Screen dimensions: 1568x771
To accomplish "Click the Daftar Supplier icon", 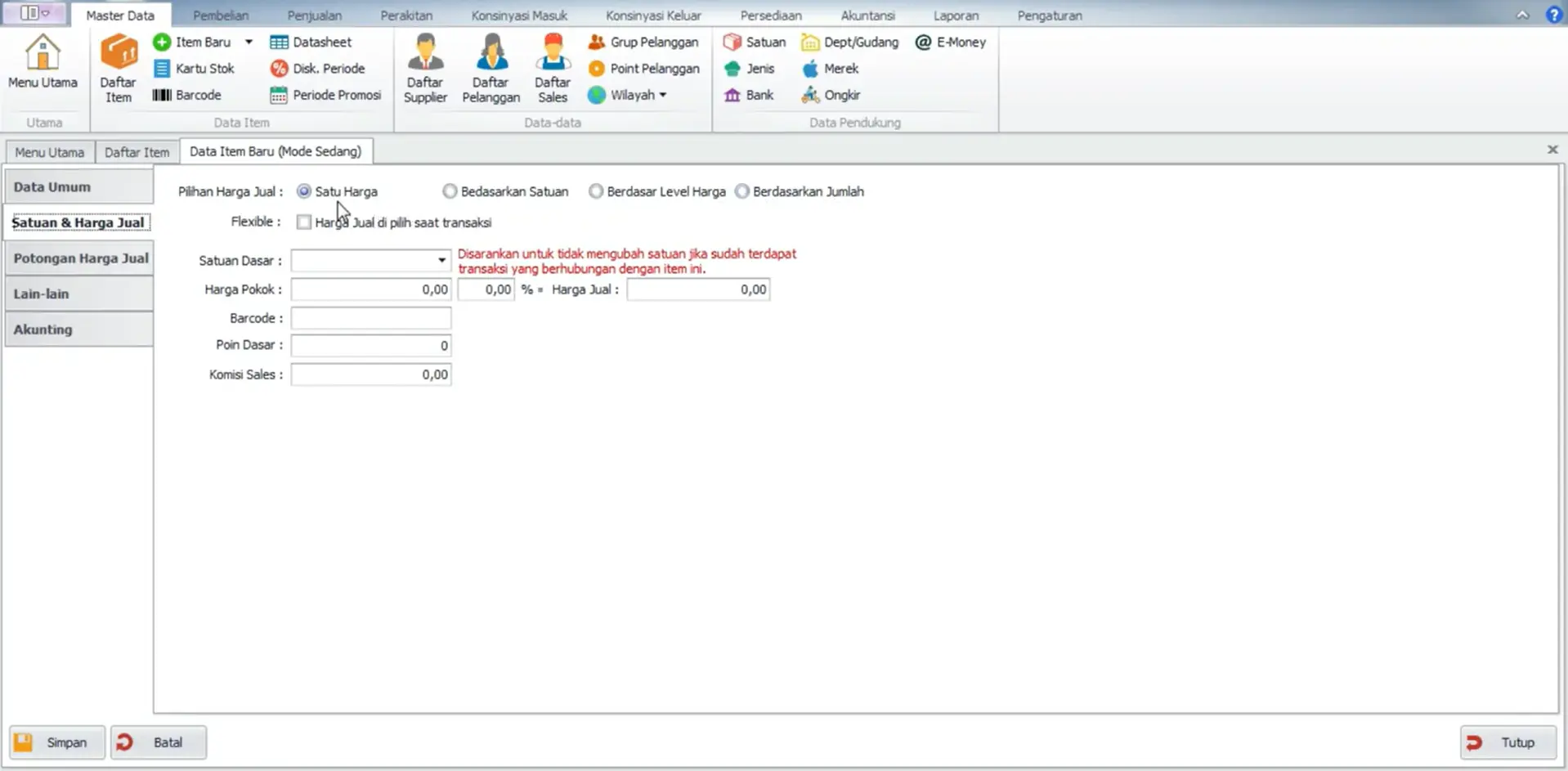I will point(424,69).
